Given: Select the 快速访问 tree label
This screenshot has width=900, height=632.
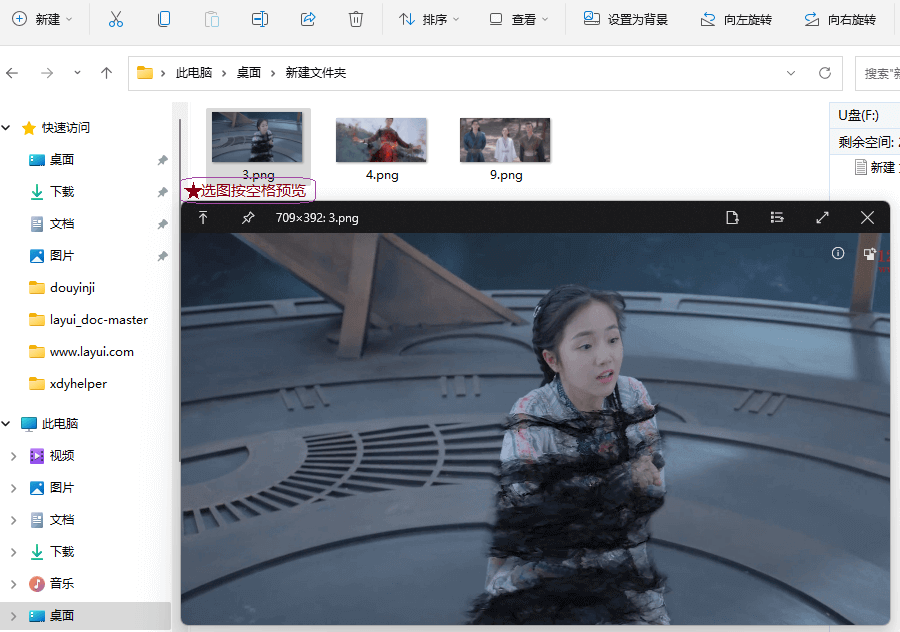Looking at the screenshot, I should [65, 127].
